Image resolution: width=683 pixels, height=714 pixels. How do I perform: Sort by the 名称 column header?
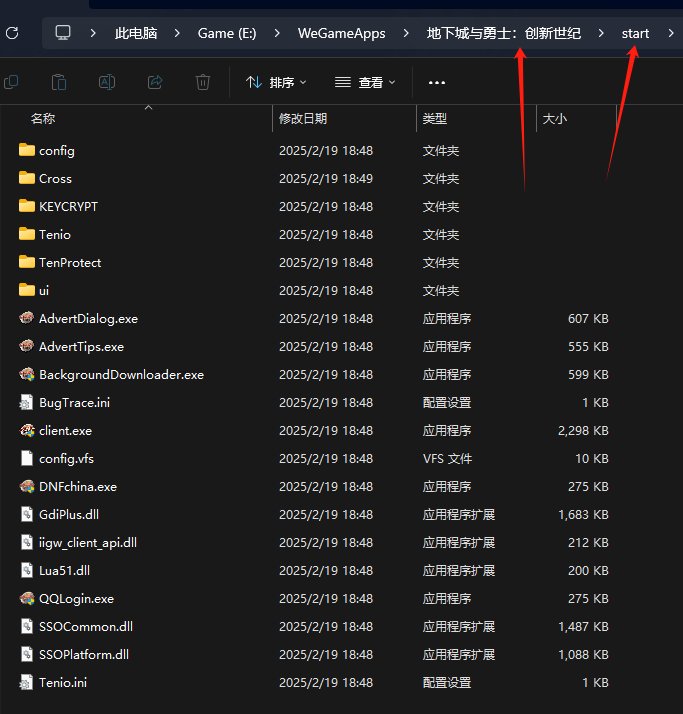[x=43, y=119]
